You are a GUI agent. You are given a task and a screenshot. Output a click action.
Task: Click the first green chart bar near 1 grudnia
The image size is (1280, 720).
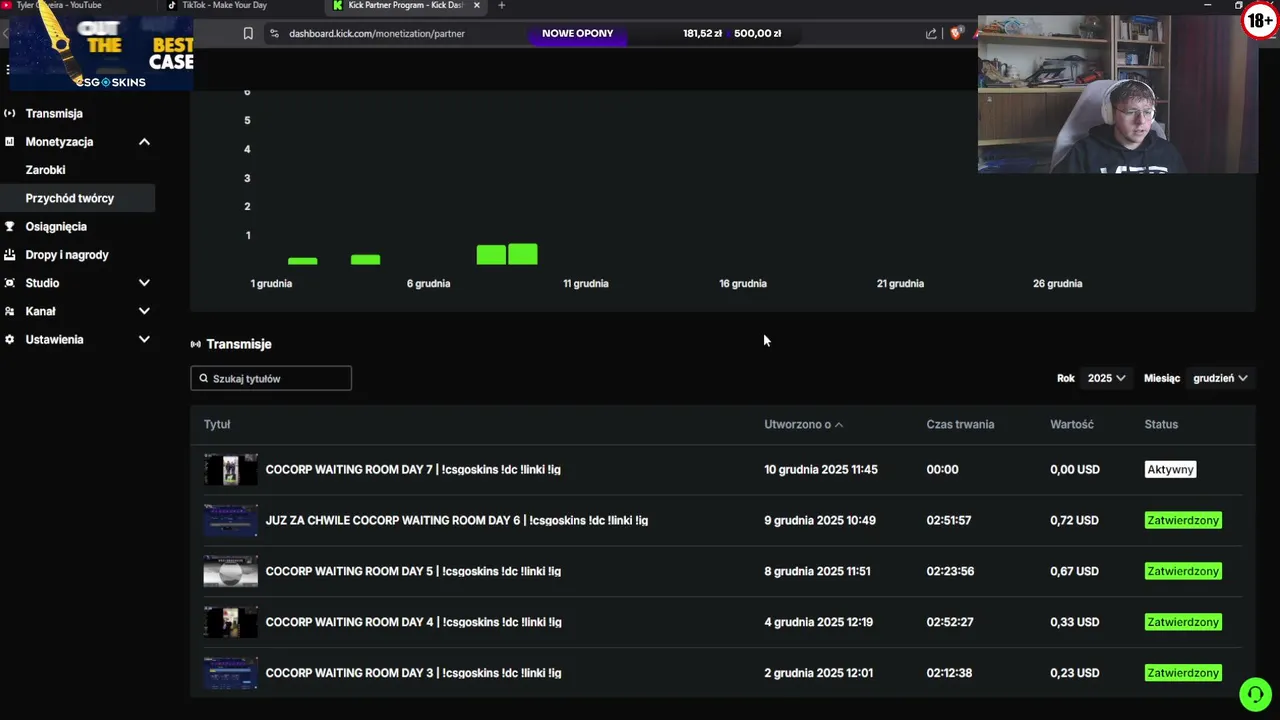pyautogui.click(x=302, y=261)
